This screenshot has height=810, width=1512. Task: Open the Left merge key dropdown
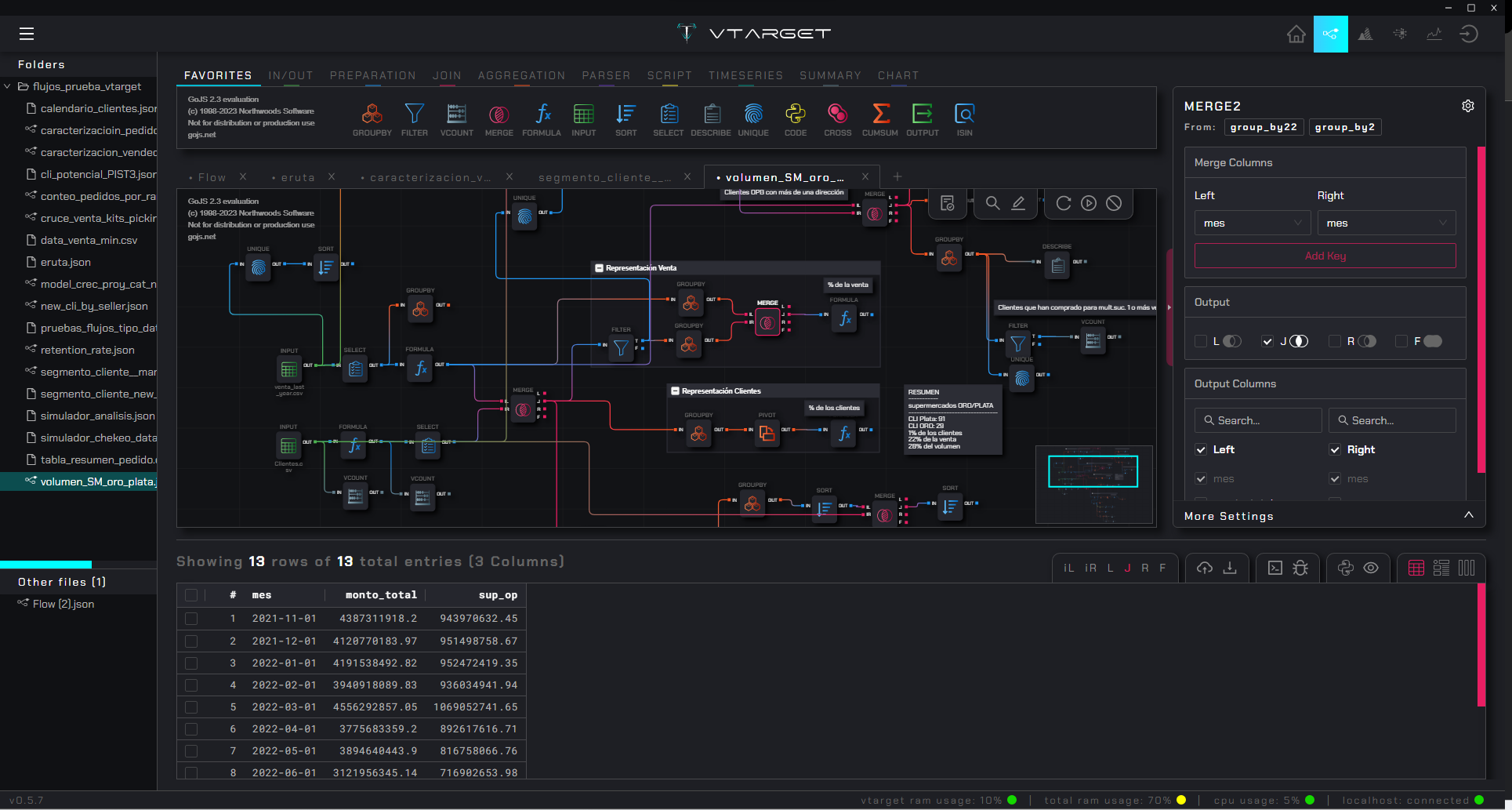pyautogui.click(x=1252, y=223)
